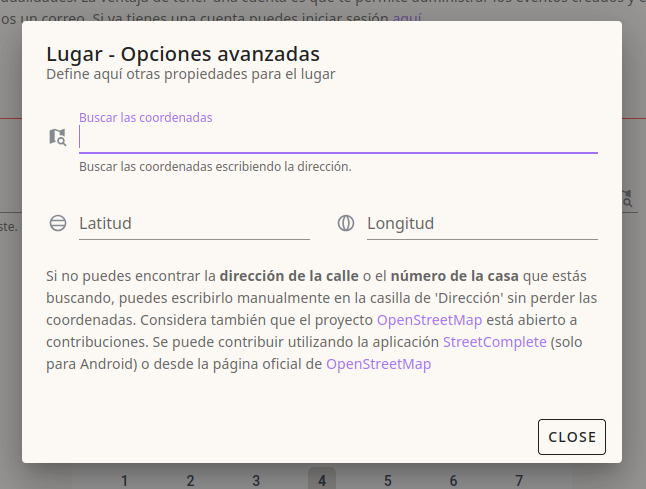Image resolution: width=646 pixels, height=489 pixels.
Task: Select day 1 in the calendar
Action: click(124, 480)
